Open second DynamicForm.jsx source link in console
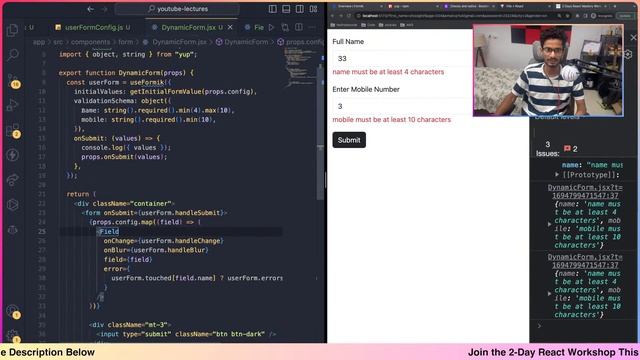Viewport: 640px width, 360px height. 585,261
